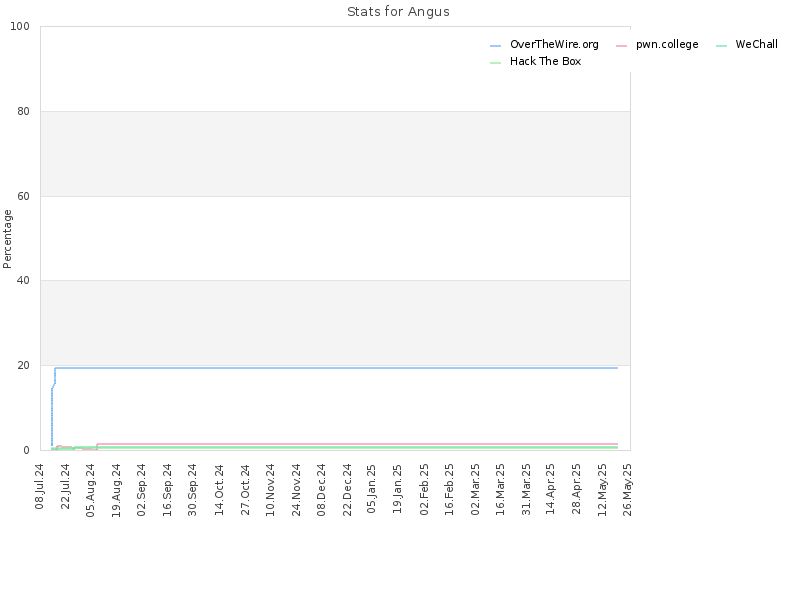The width and height of the screenshot is (800, 600).
Task: Click the chart title Stats for Angus
Action: pos(398,12)
